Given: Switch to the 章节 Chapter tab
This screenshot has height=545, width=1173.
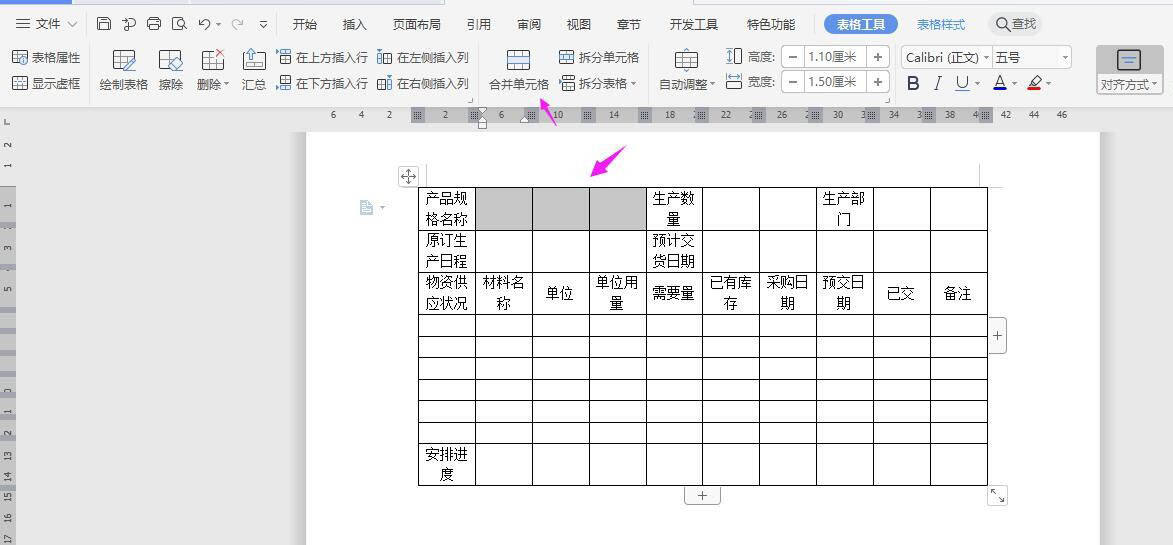Looking at the screenshot, I should click(628, 24).
